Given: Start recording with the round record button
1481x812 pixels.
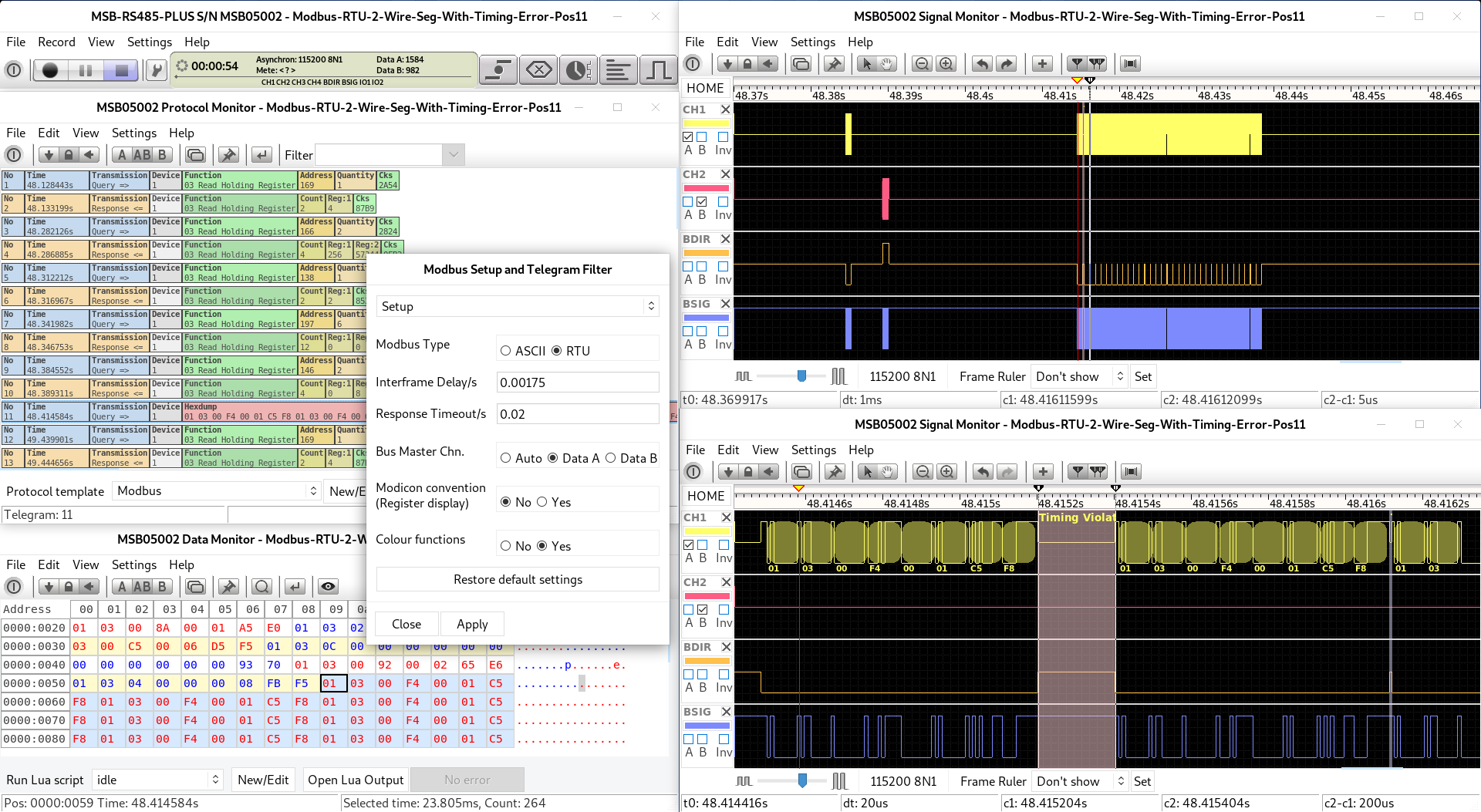Looking at the screenshot, I should [x=50, y=70].
